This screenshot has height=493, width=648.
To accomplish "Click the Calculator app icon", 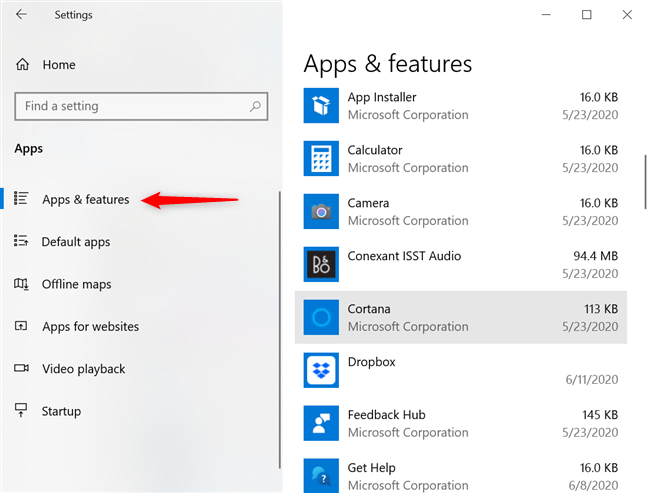I will point(321,158).
